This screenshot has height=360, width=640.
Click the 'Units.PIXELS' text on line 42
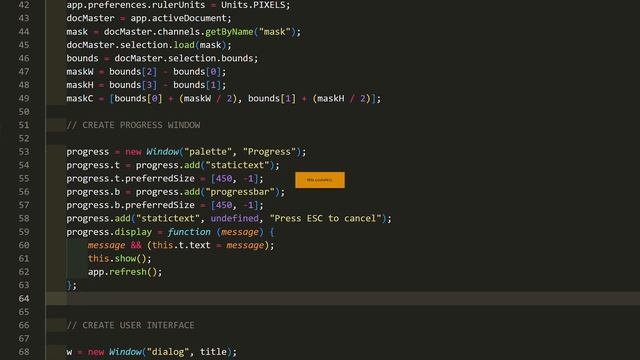pos(253,5)
